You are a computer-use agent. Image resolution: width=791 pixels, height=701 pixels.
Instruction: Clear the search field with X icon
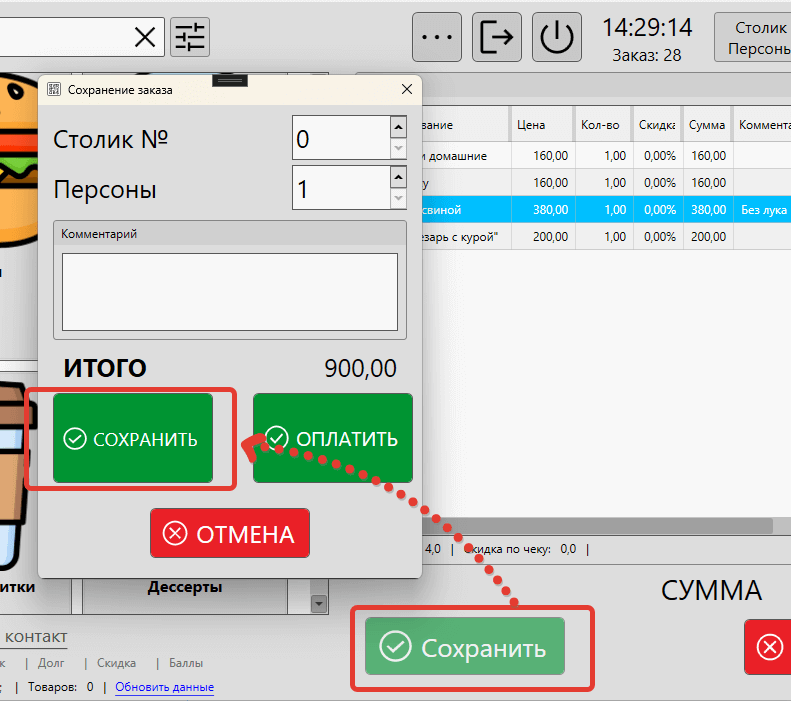coord(145,37)
